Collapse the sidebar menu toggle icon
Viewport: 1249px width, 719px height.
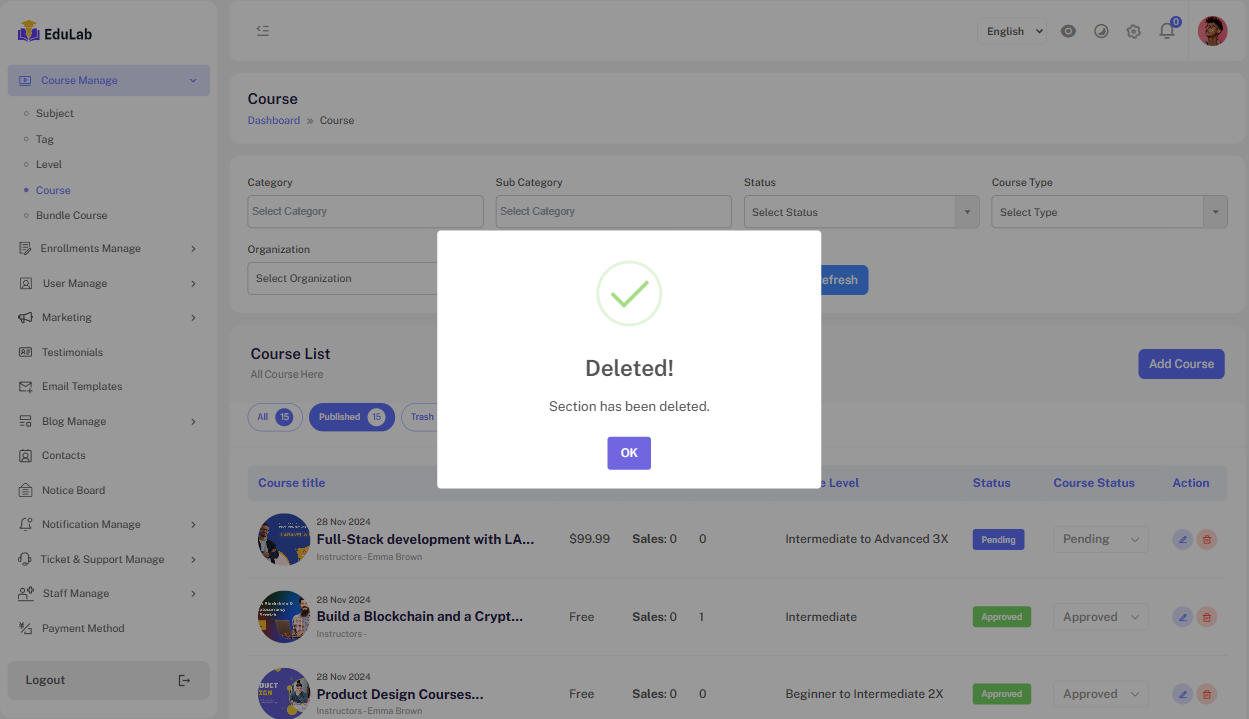(263, 31)
